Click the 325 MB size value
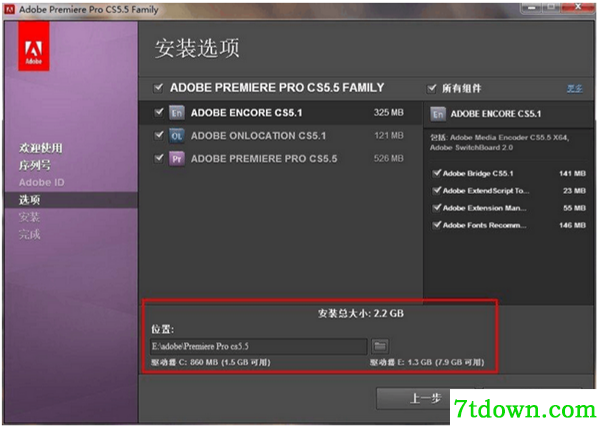The width and height of the screenshot is (600, 428). click(388, 112)
